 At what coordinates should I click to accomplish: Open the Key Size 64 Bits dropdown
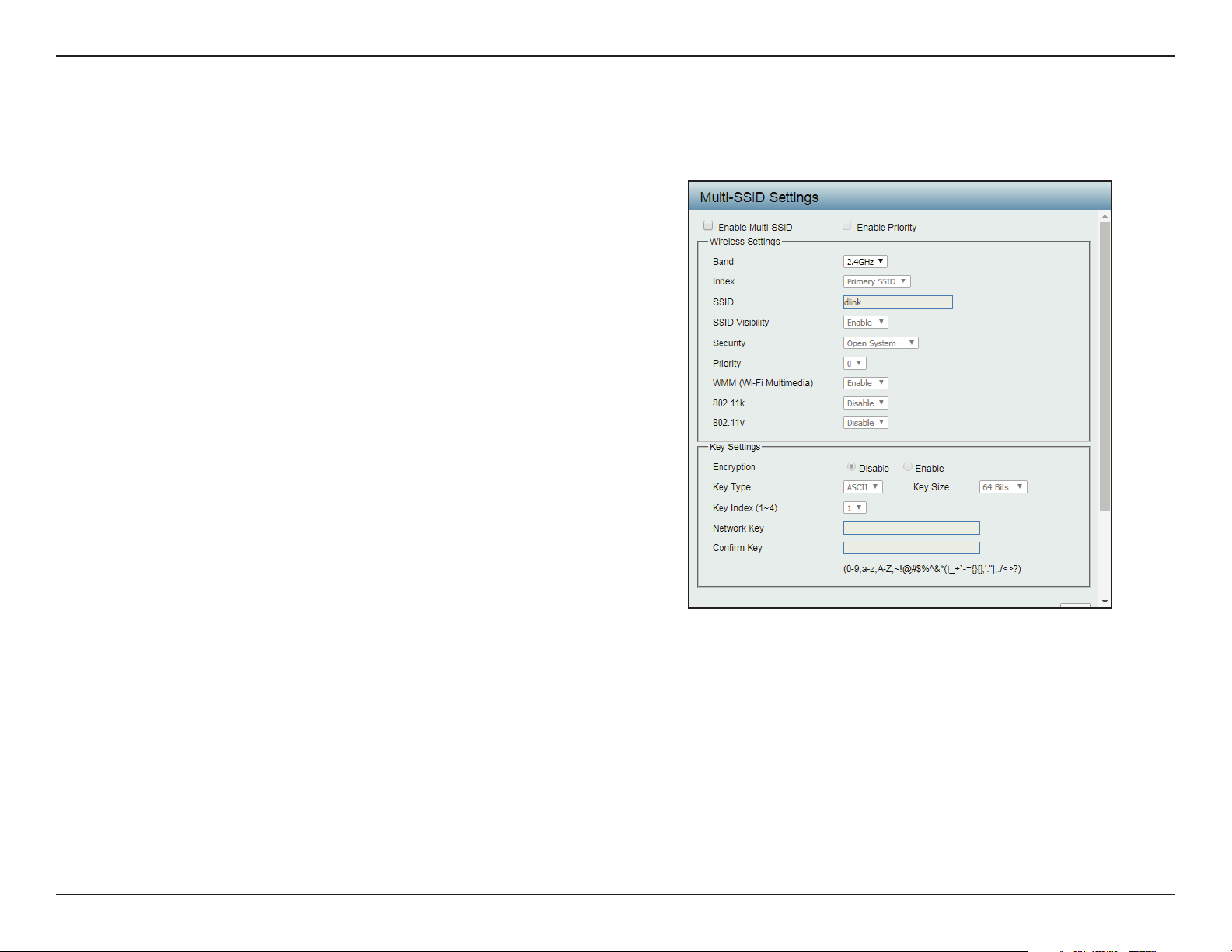click(1003, 487)
